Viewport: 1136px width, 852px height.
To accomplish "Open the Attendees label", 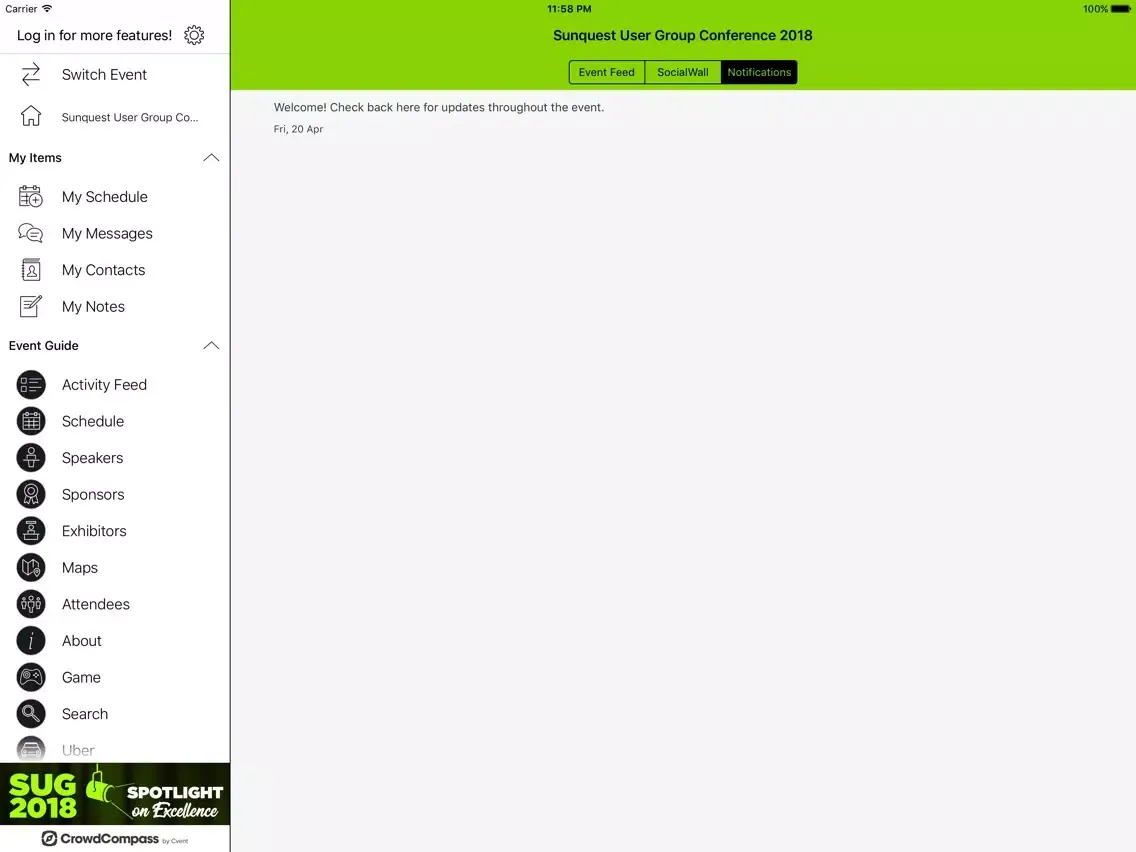I will pos(96,604).
